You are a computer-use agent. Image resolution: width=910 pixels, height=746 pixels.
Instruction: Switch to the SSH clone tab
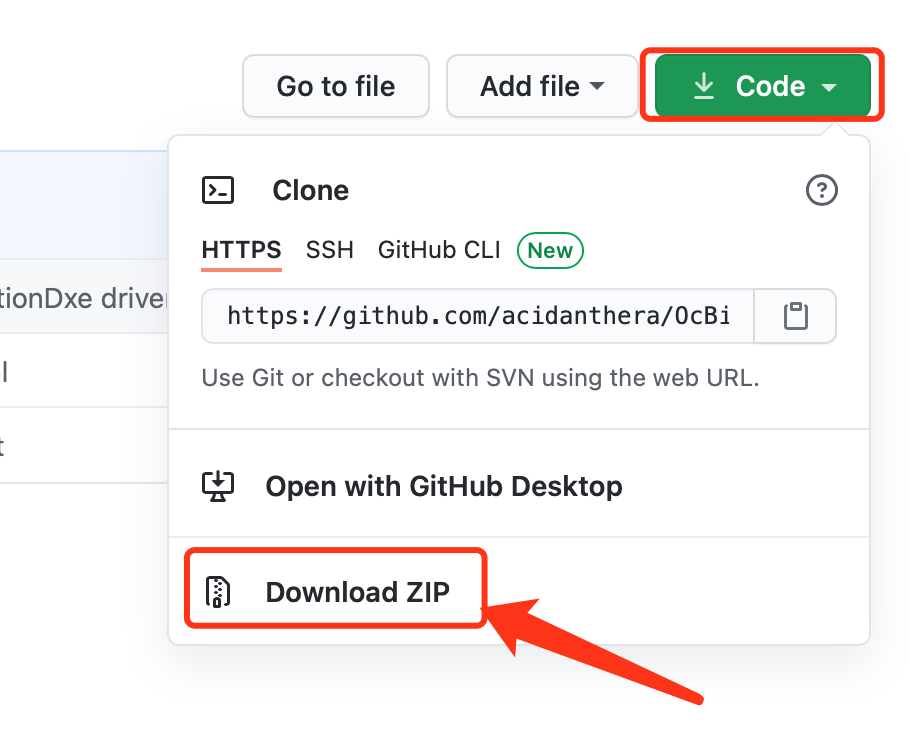click(x=330, y=250)
